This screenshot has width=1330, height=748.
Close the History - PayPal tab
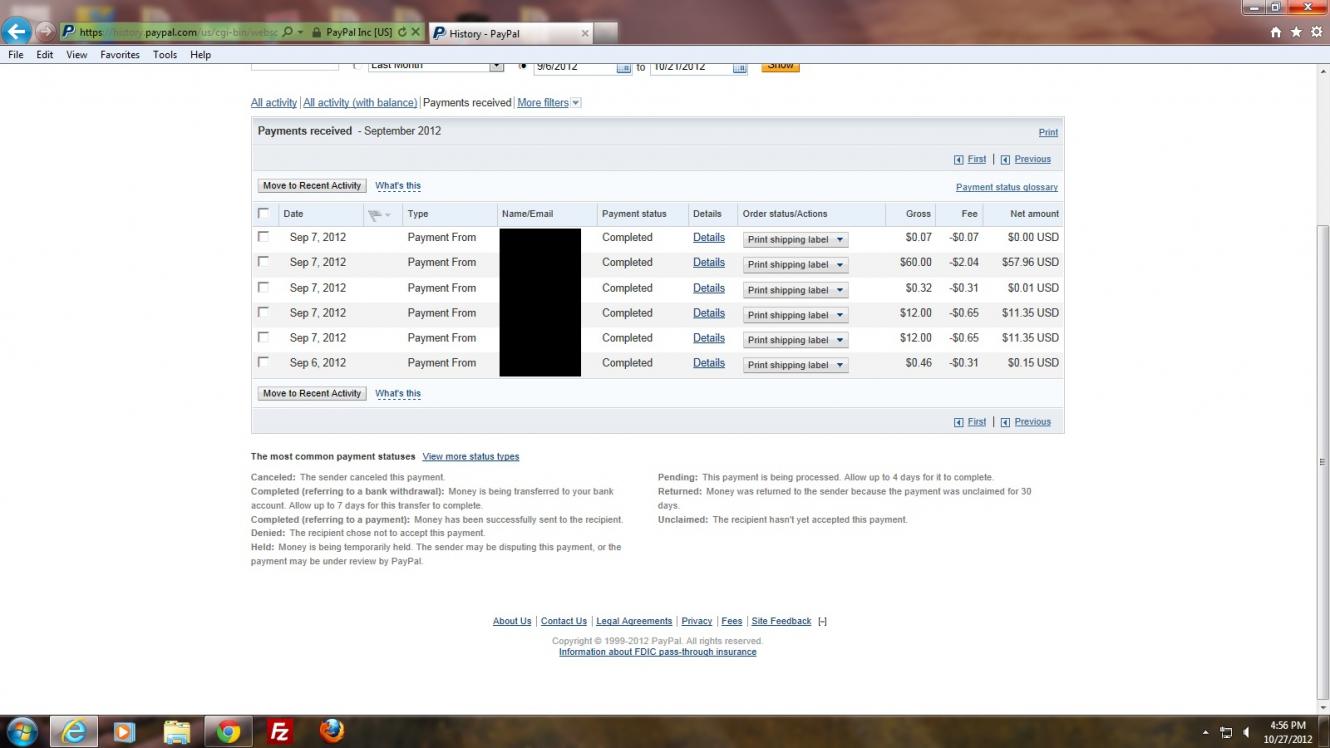coord(585,33)
